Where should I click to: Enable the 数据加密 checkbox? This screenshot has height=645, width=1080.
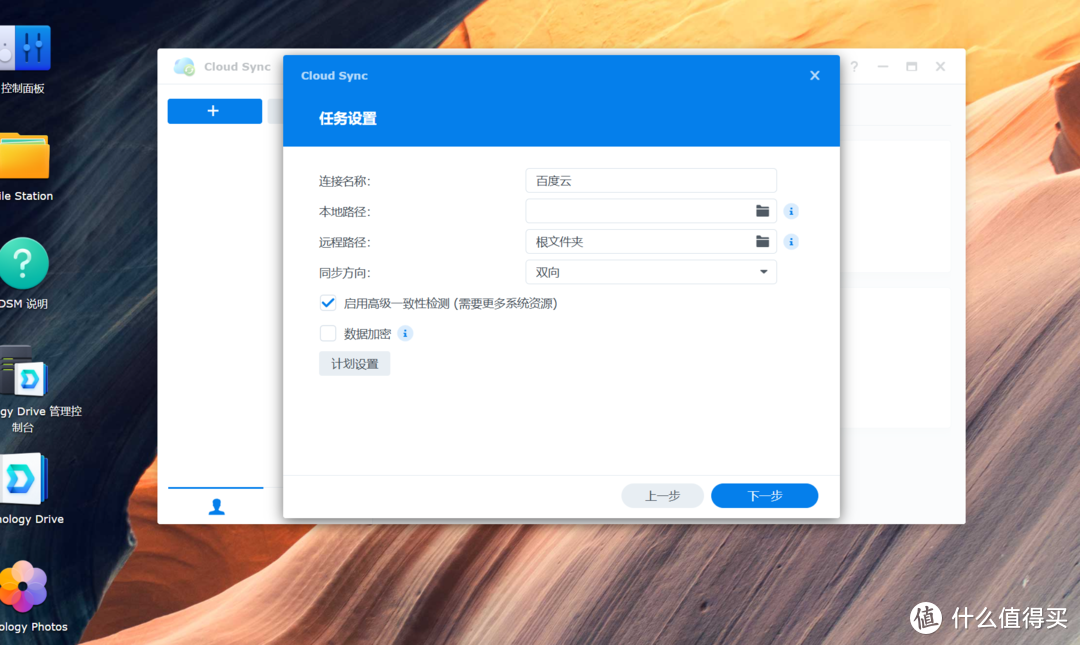[328, 333]
